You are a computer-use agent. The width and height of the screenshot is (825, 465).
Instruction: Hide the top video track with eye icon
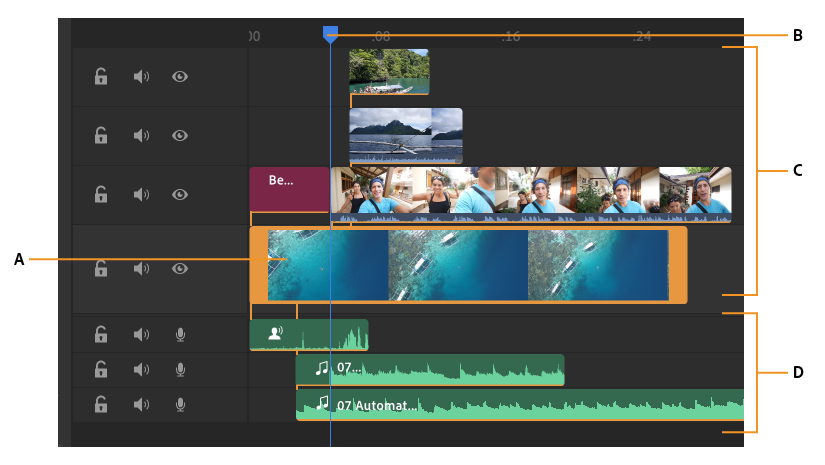coord(180,77)
